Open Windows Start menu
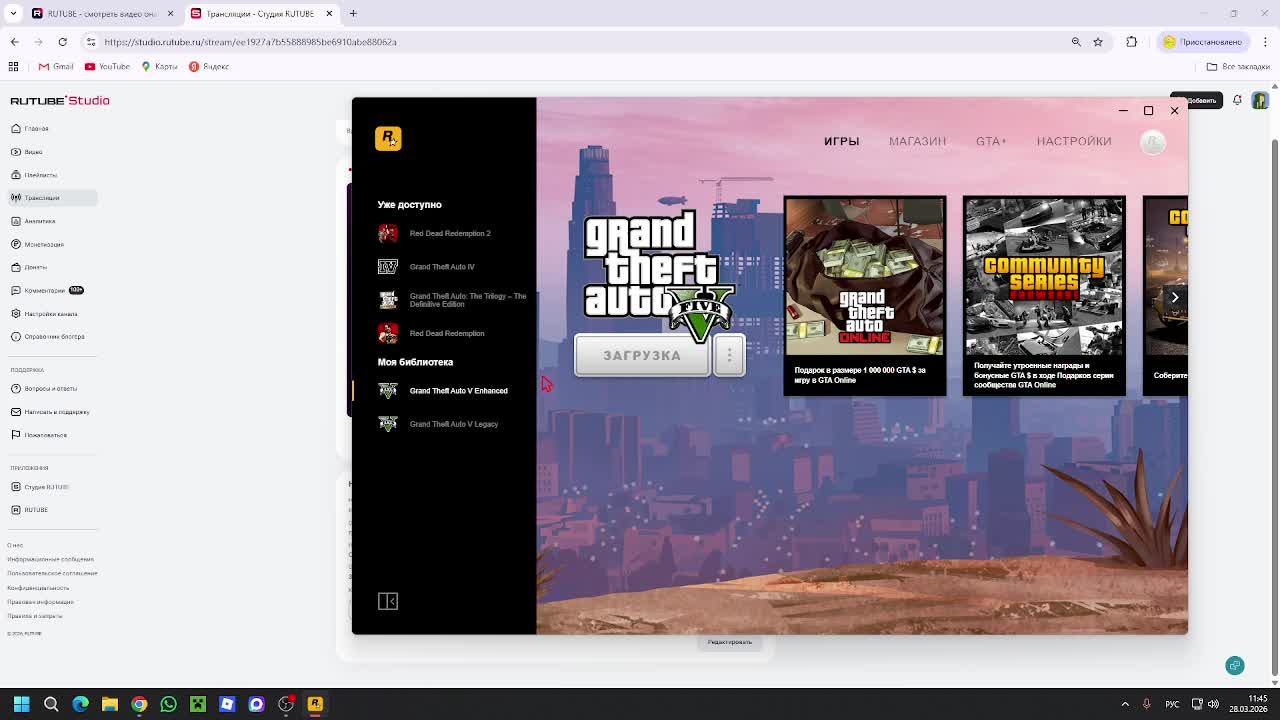This screenshot has width=1280, height=720. point(22,704)
